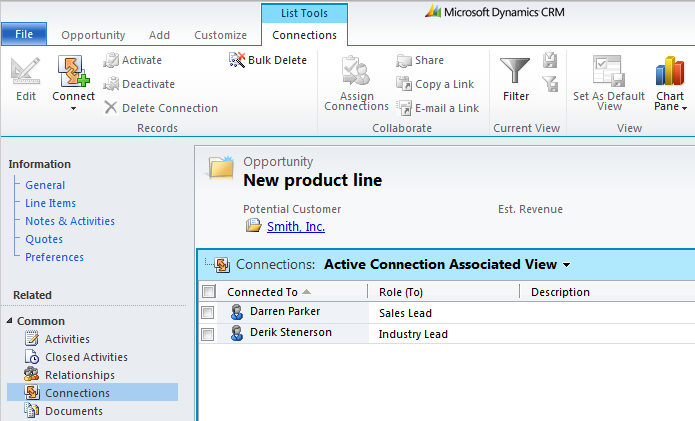The height and width of the screenshot is (421, 695).
Task: Click the Copy a Link icon
Action: (404, 84)
